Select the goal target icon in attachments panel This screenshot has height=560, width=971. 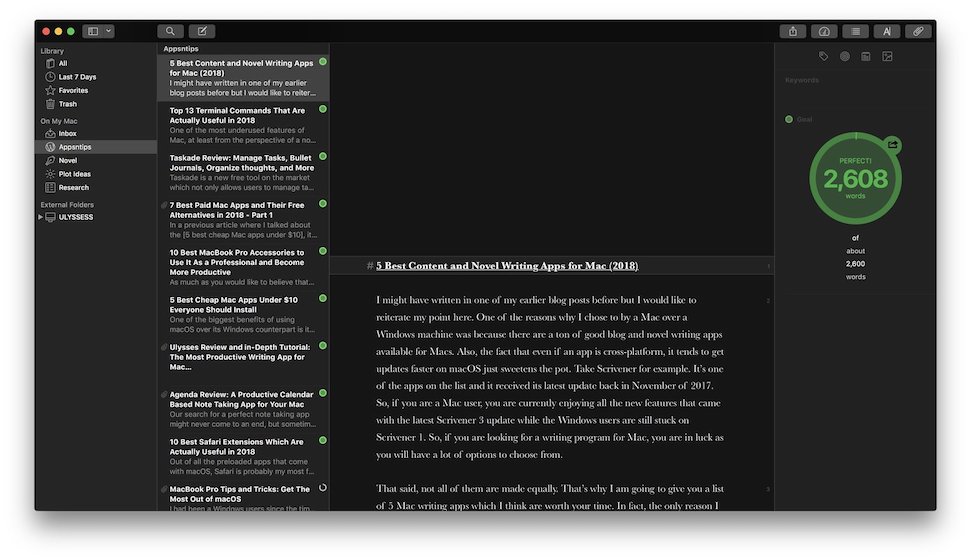(x=845, y=57)
